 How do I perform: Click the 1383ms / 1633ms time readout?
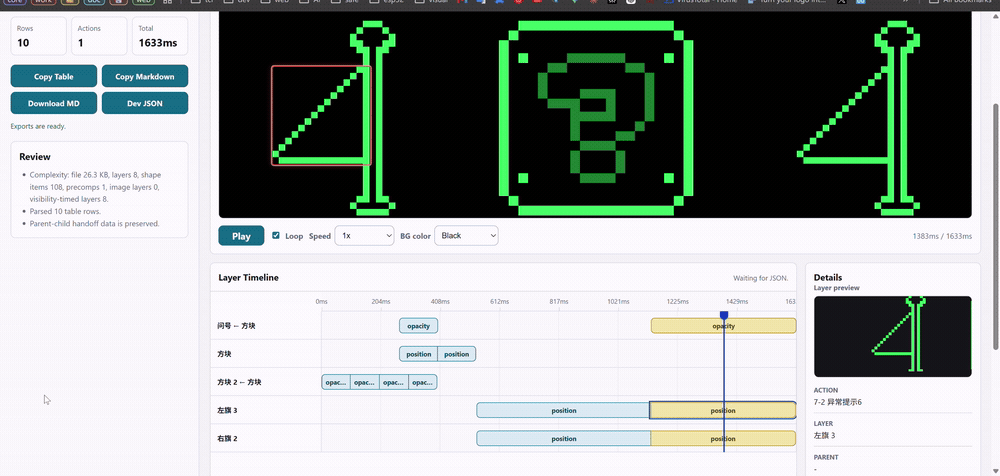tap(942, 236)
